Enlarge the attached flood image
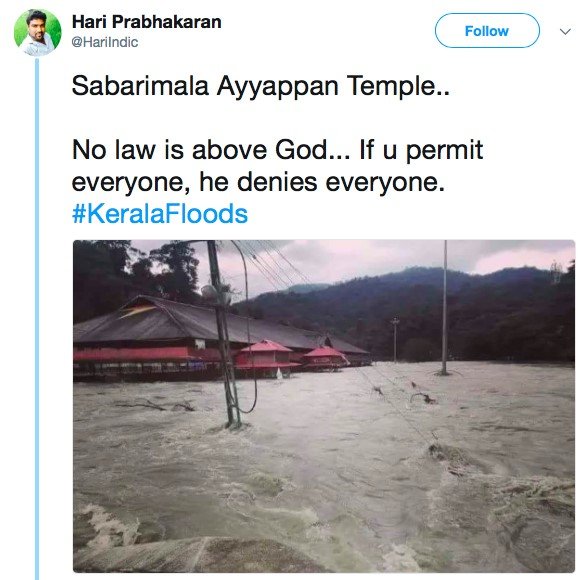 (324, 406)
